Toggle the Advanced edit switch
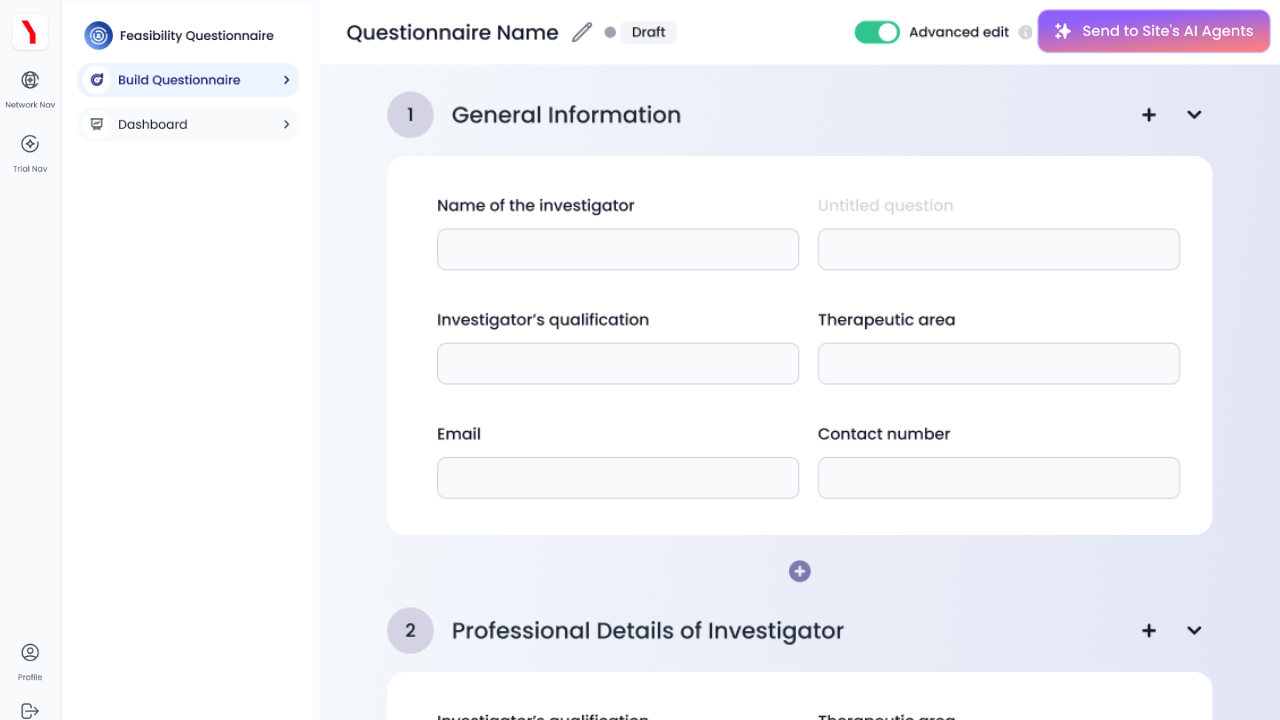The width and height of the screenshot is (1280, 720). [x=877, y=32]
